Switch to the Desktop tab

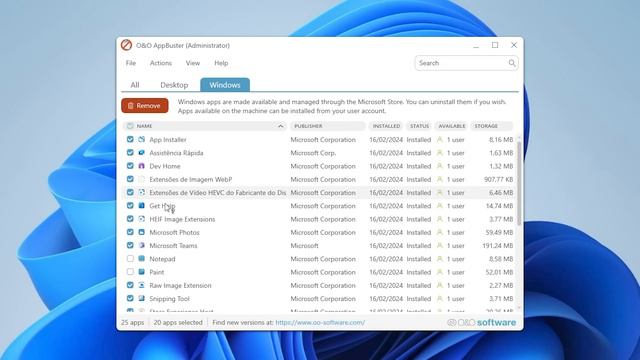coord(174,85)
